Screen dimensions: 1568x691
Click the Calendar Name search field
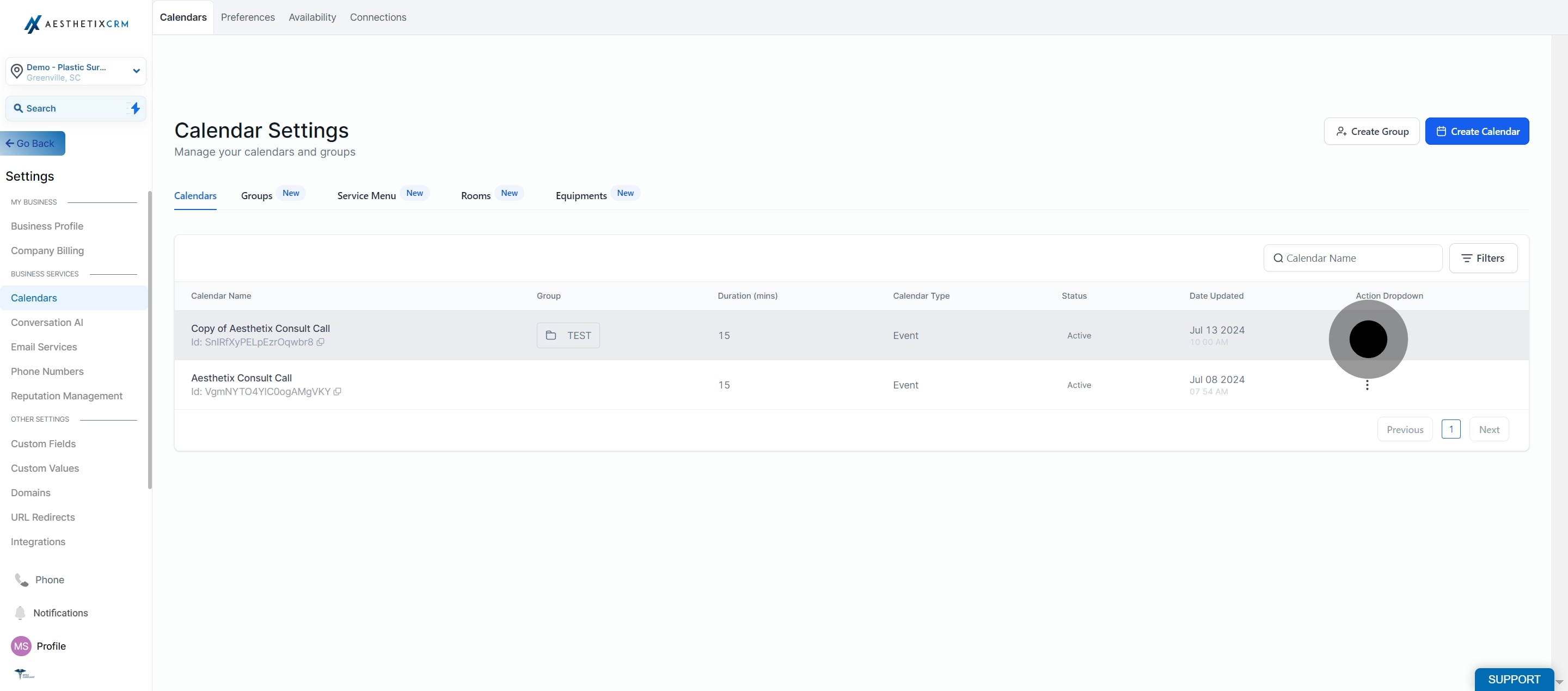point(1352,258)
